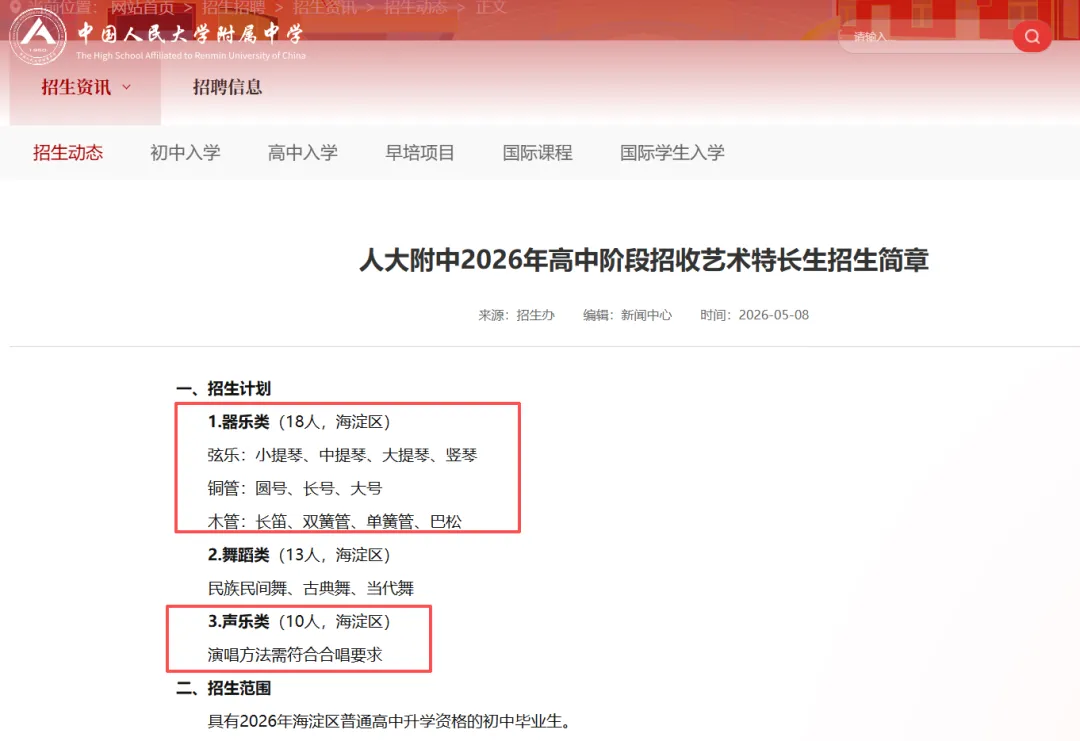This screenshot has width=1080, height=741.
Task: Open the 招聘信息 main menu item
Action: tap(227, 87)
